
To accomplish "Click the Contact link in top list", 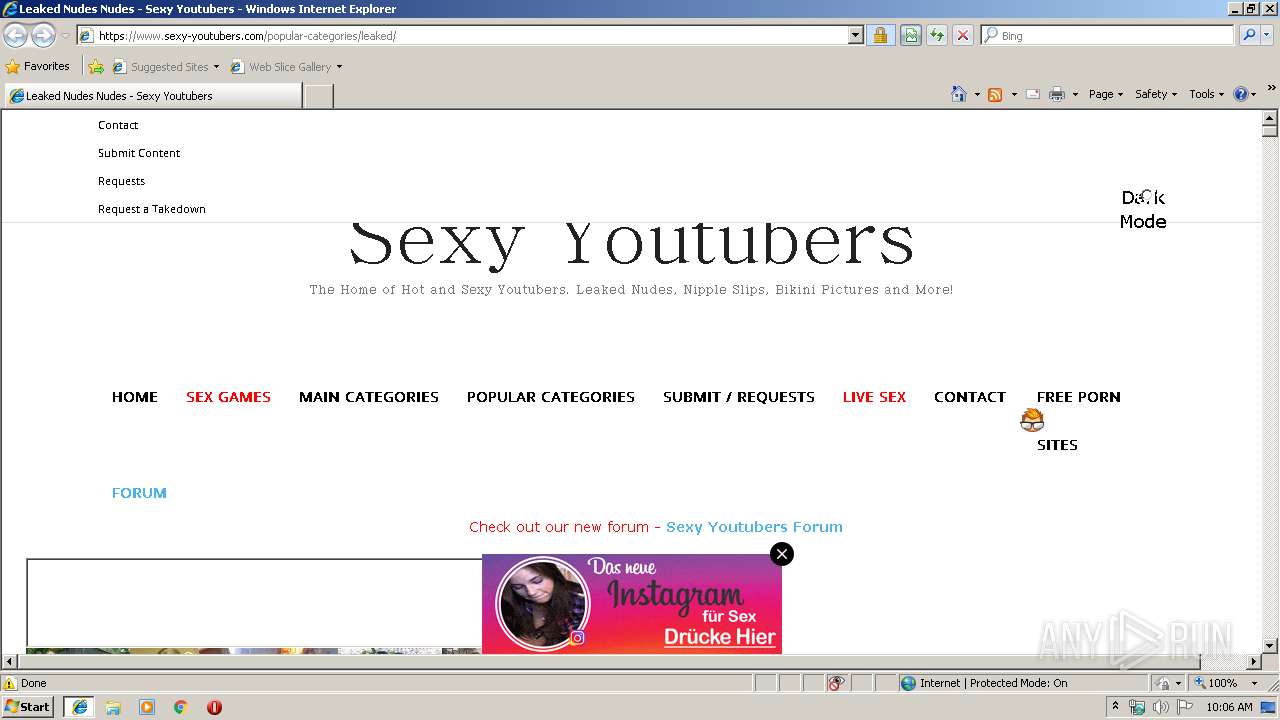I will point(118,125).
